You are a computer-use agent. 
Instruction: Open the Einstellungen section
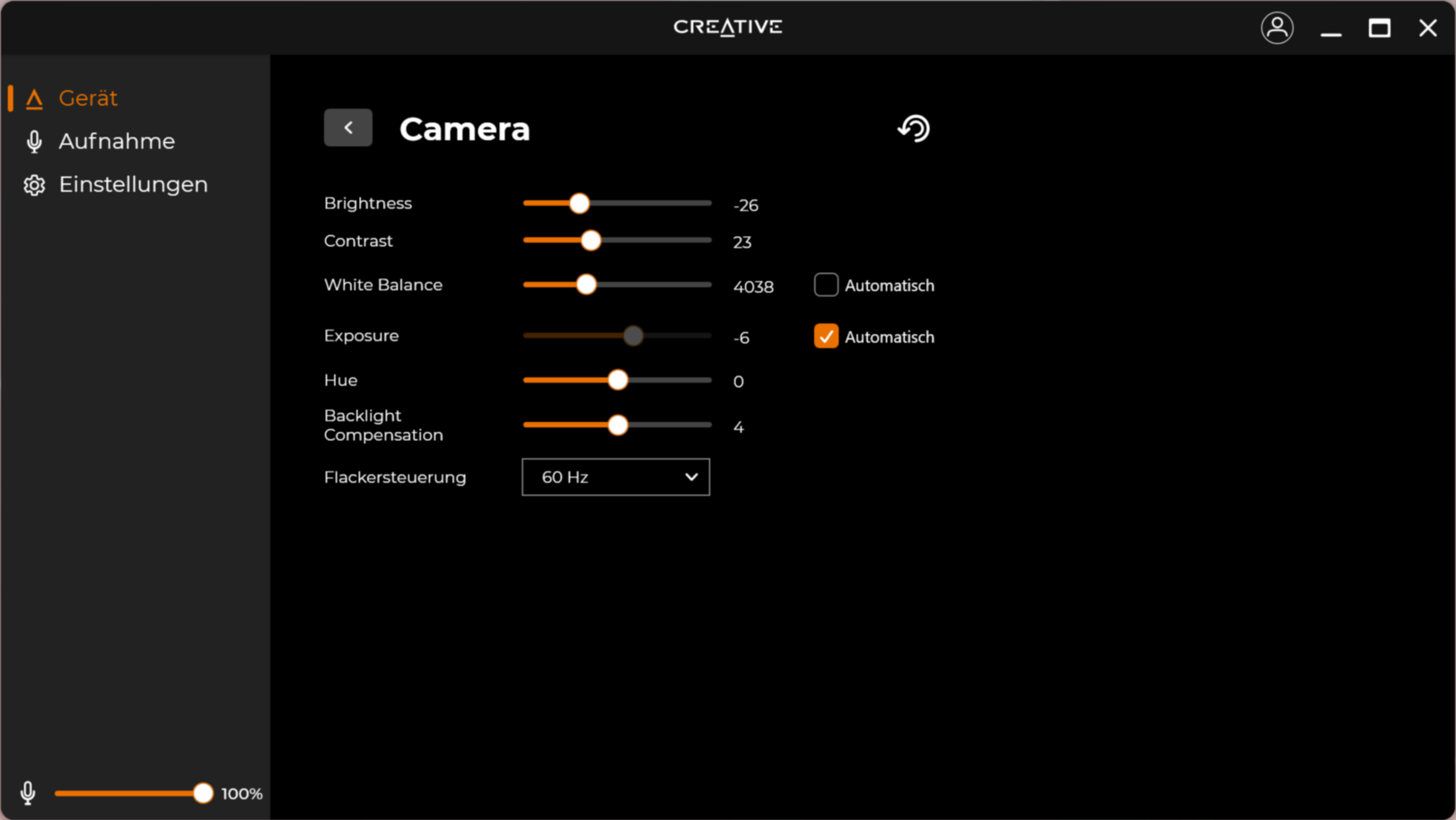(133, 184)
